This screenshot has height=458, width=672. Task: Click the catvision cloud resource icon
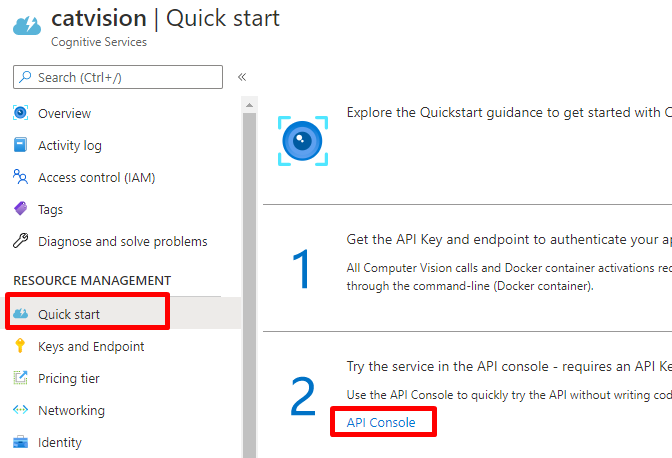pos(27,24)
